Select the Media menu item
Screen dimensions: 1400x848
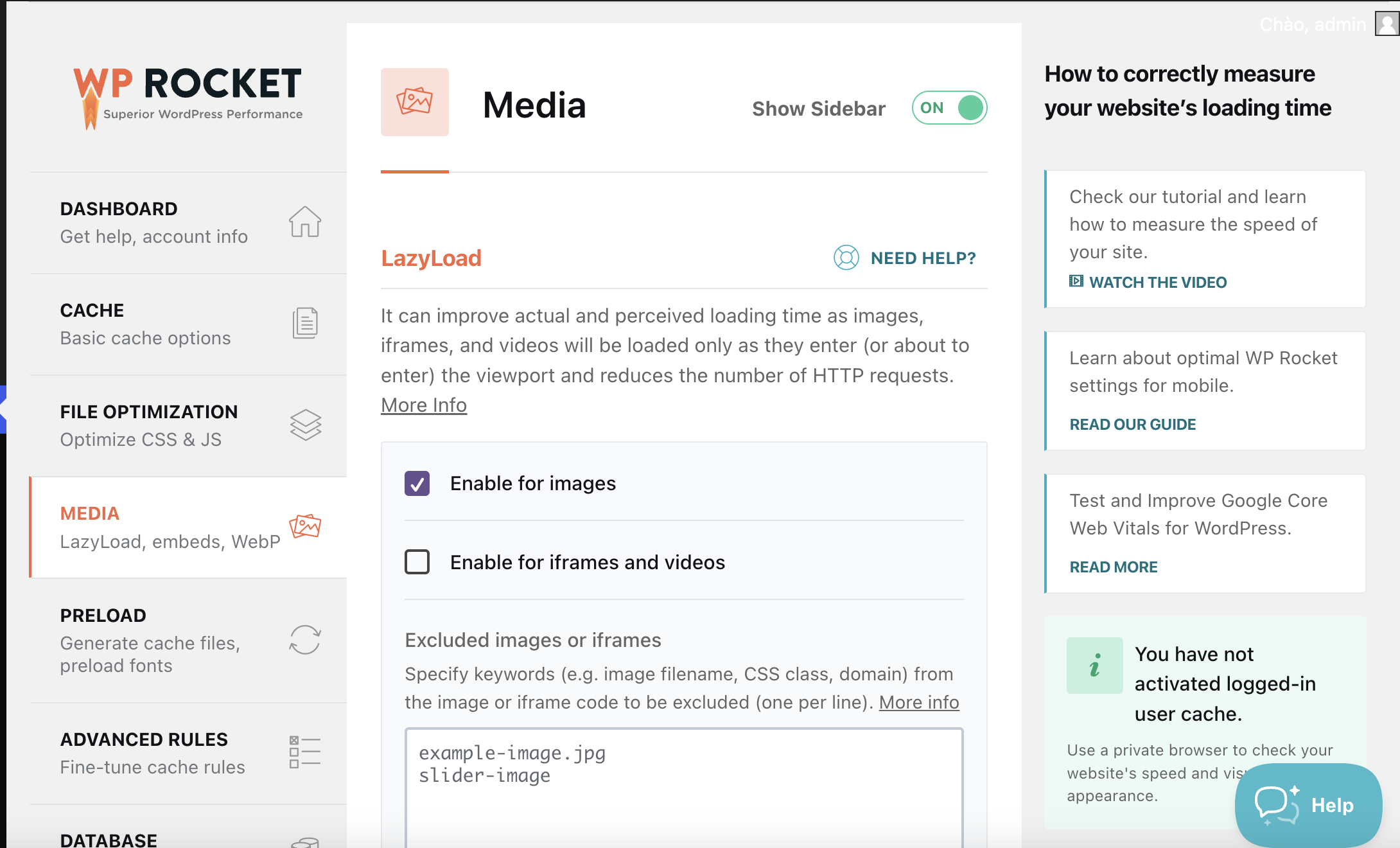point(188,527)
